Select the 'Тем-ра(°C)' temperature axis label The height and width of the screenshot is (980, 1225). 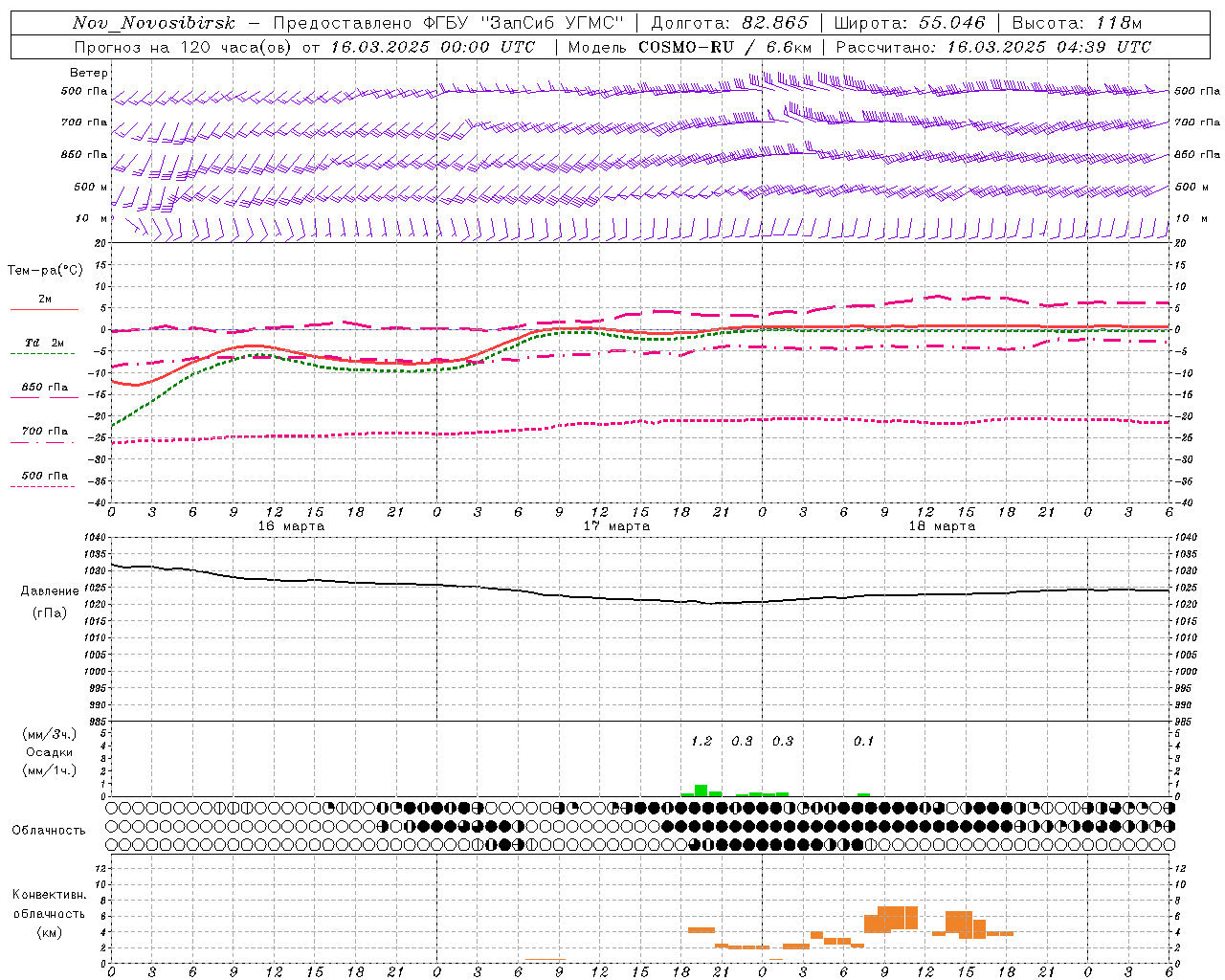45,271
